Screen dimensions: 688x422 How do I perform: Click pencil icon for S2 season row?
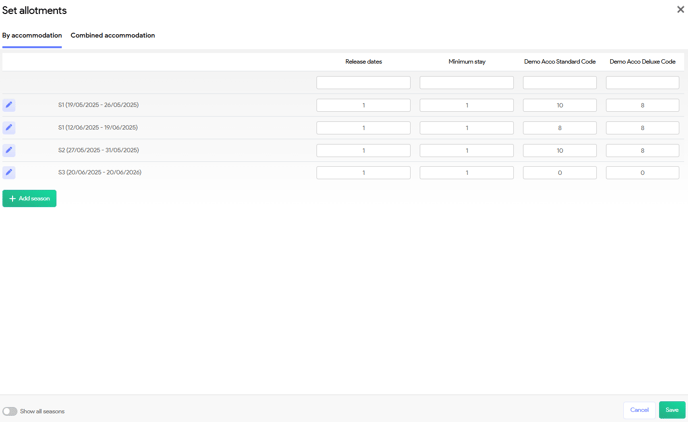[9, 150]
